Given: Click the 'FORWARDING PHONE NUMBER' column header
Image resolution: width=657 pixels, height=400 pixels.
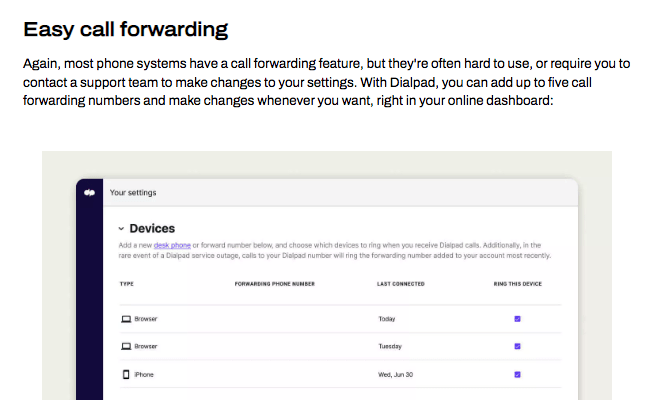Looking at the screenshot, I should click(274, 284).
